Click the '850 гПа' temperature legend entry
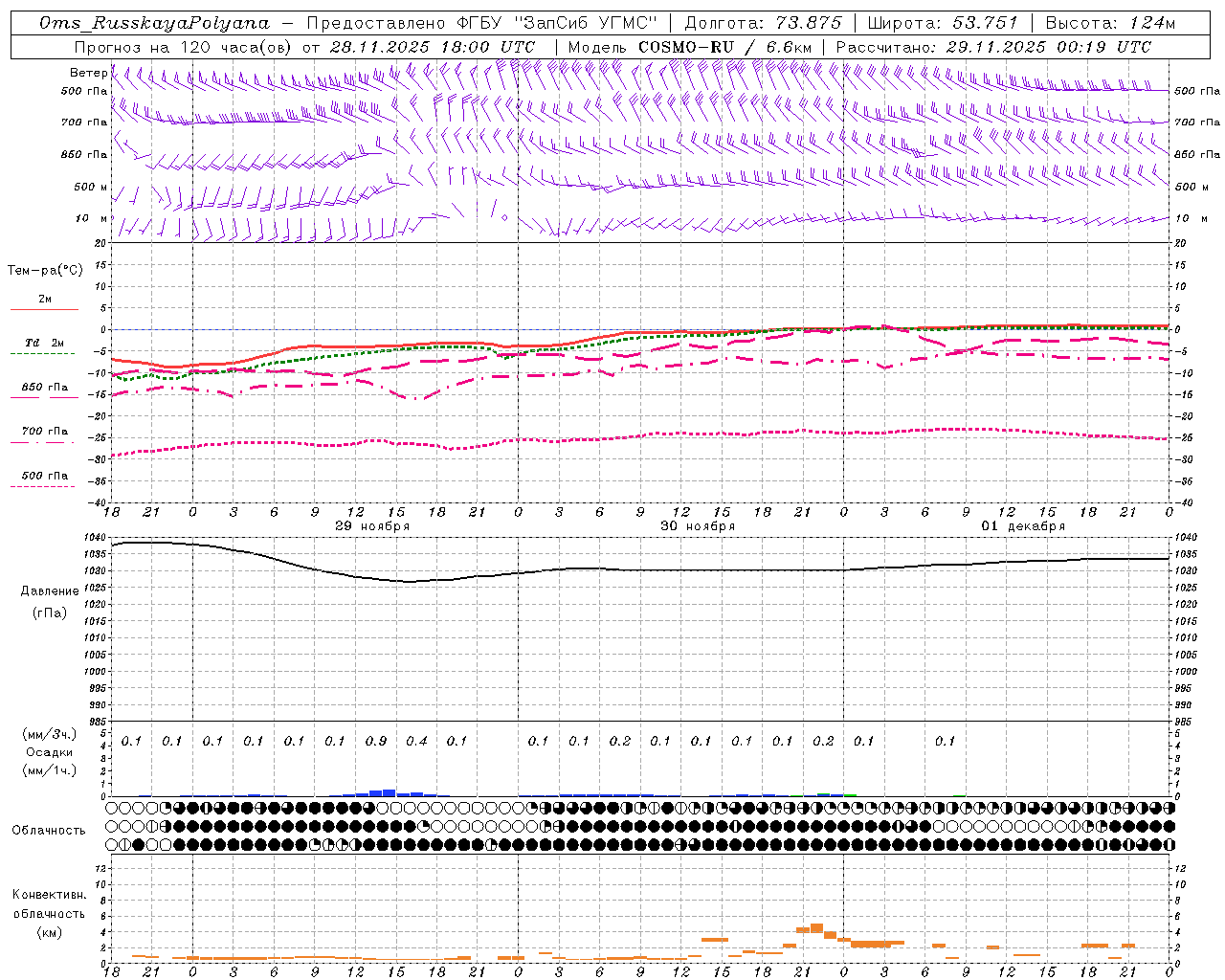This screenshot has width=1225, height=980. pos(44,388)
